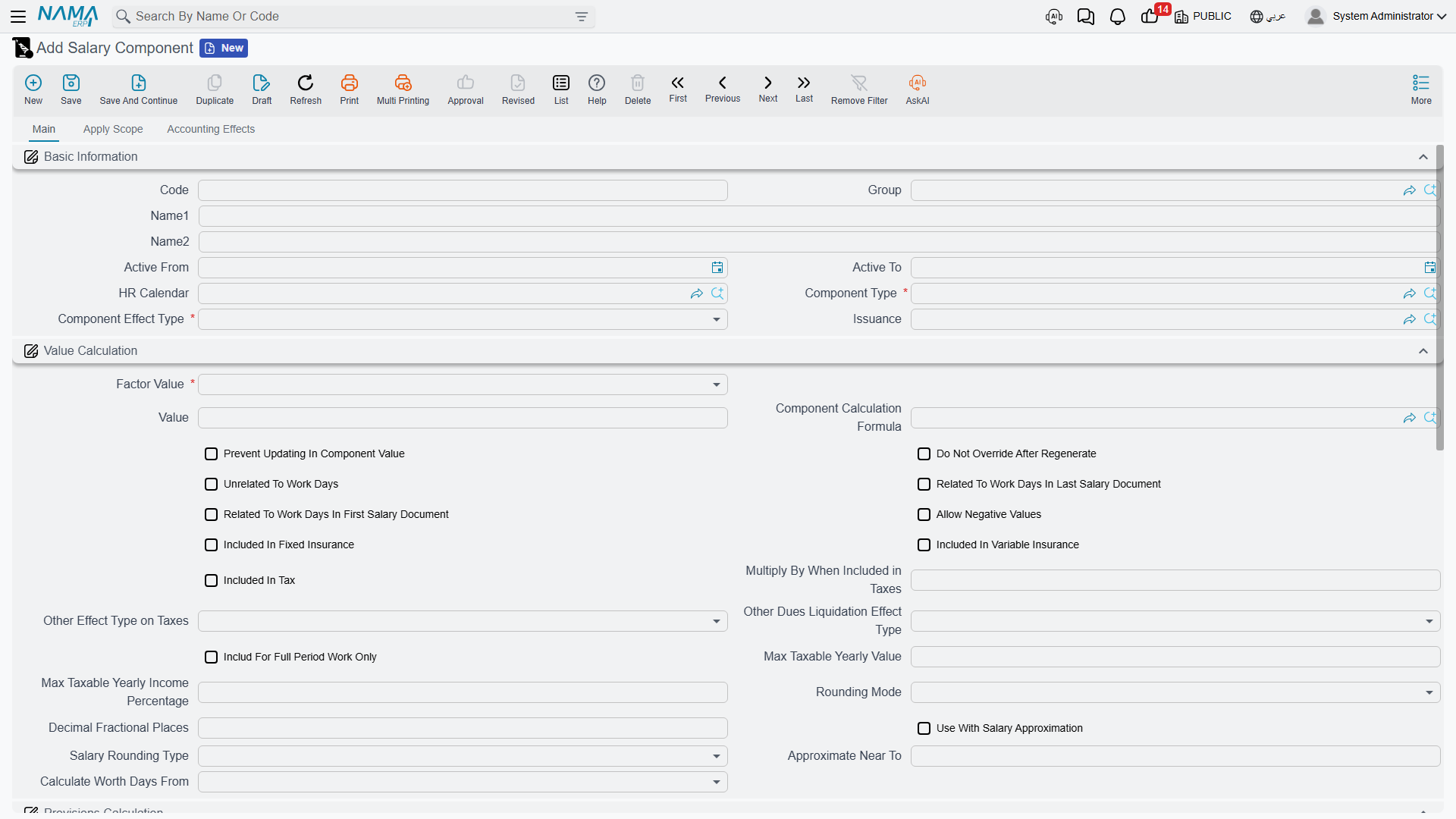Screen dimensions: 1456x819
Task: Check Related To Work Days In First Salary Document
Action: click(212, 515)
